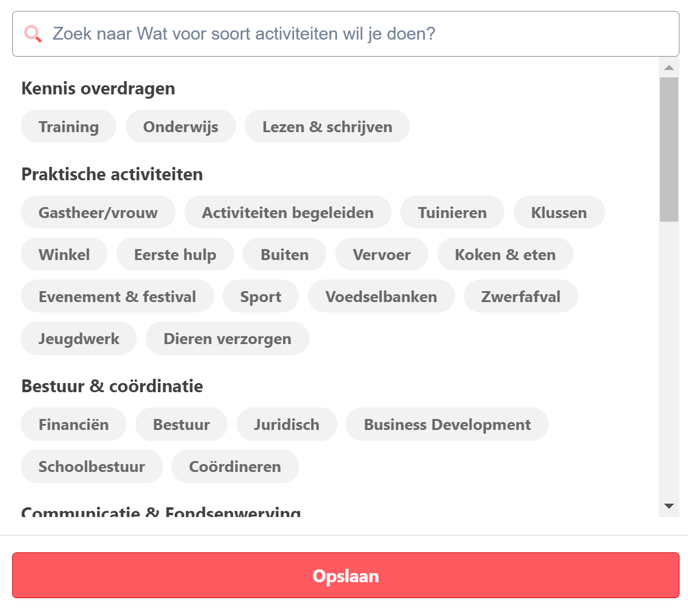The height and width of the screenshot is (609, 688).
Task: Choose the Evenement & festival chip
Action: [x=117, y=297]
